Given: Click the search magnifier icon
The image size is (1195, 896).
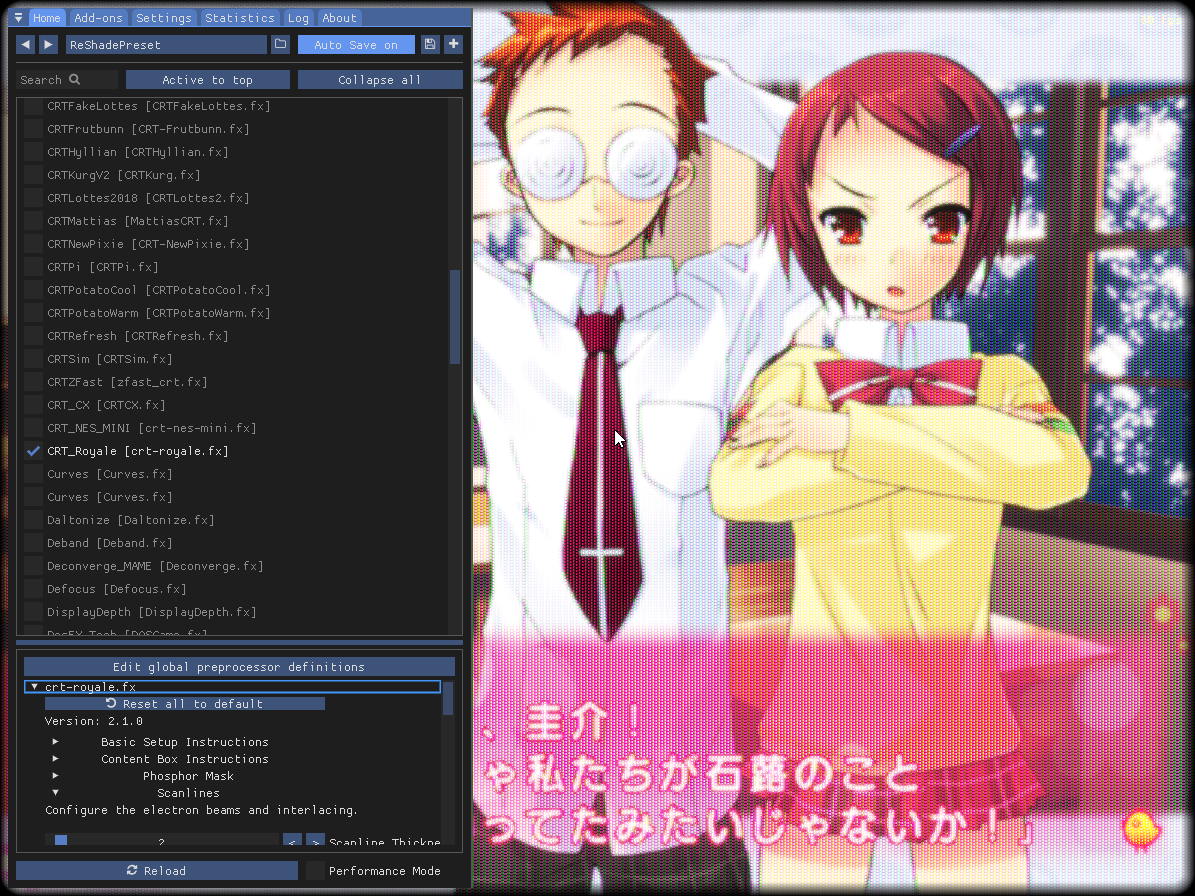Looking at the screenshot, I should (x=75, y=79).
